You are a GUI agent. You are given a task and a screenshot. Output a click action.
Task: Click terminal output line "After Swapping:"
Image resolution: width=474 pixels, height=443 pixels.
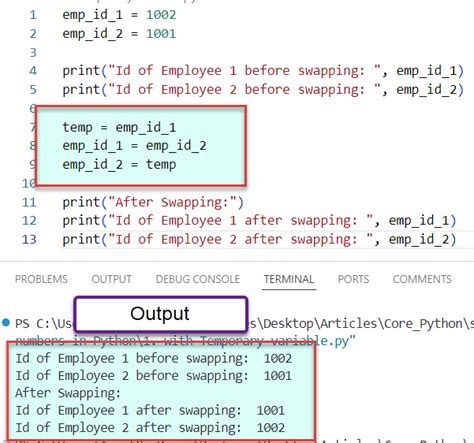coord(68,393)
